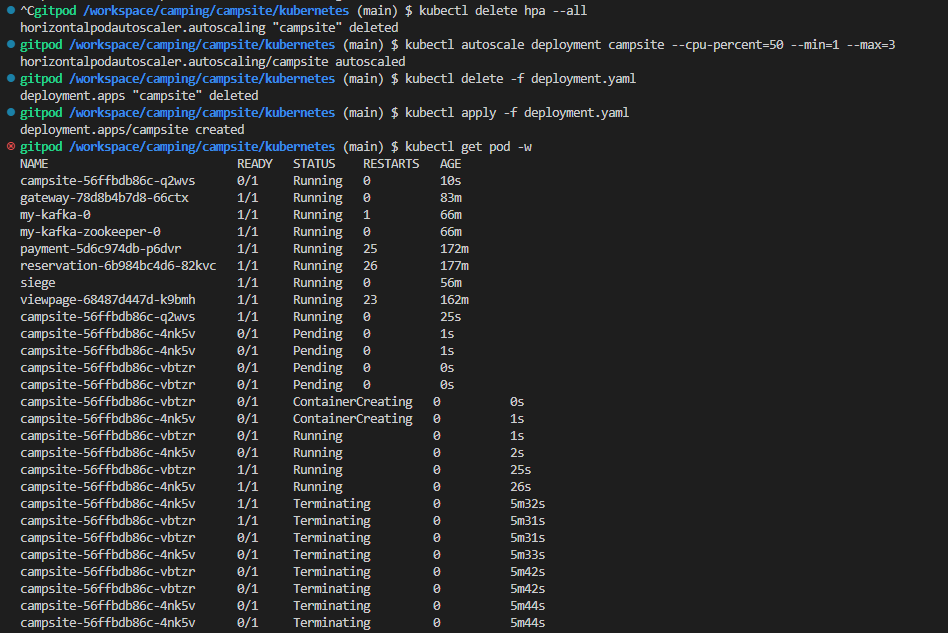948x633 pixels.
Task: Click the age value '5m33s'
Action: 527,554
